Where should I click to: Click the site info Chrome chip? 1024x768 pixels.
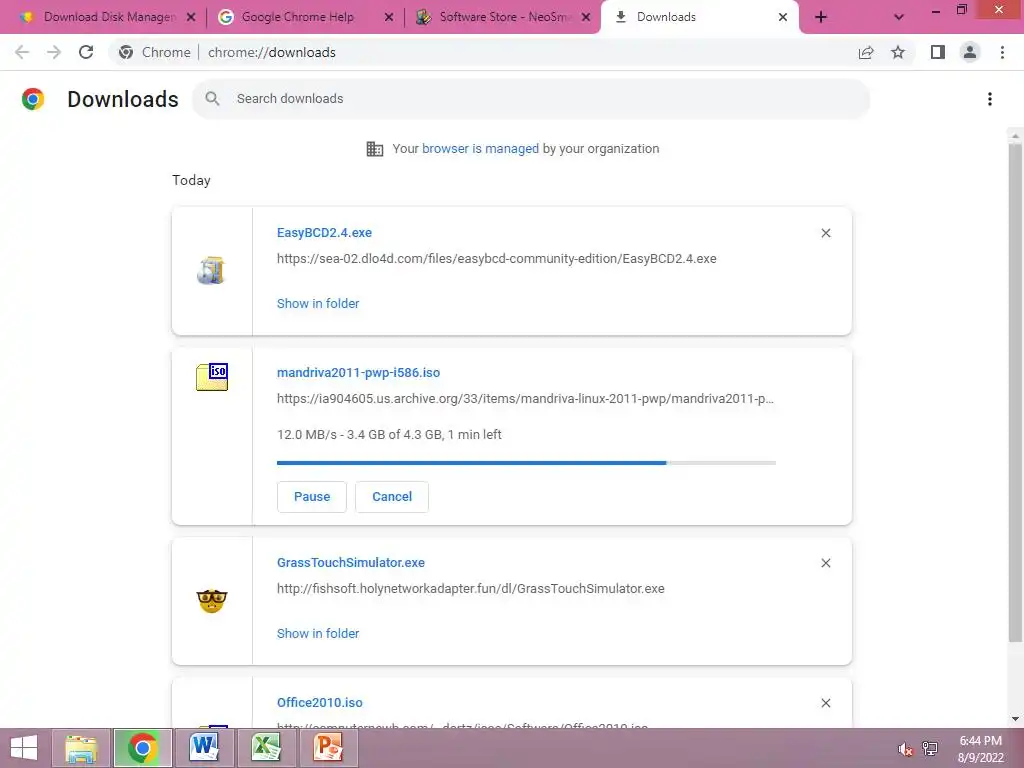[155, 52]
